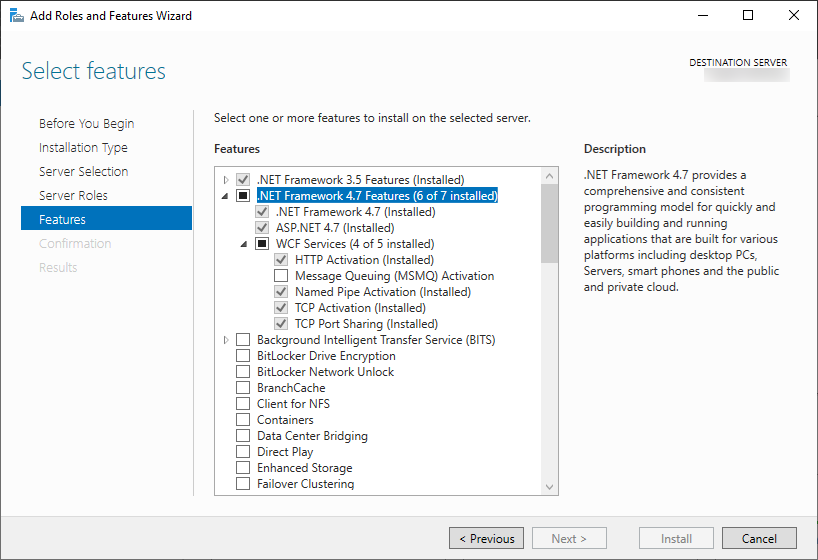Go to the Server Roles step

pos(74,196)
